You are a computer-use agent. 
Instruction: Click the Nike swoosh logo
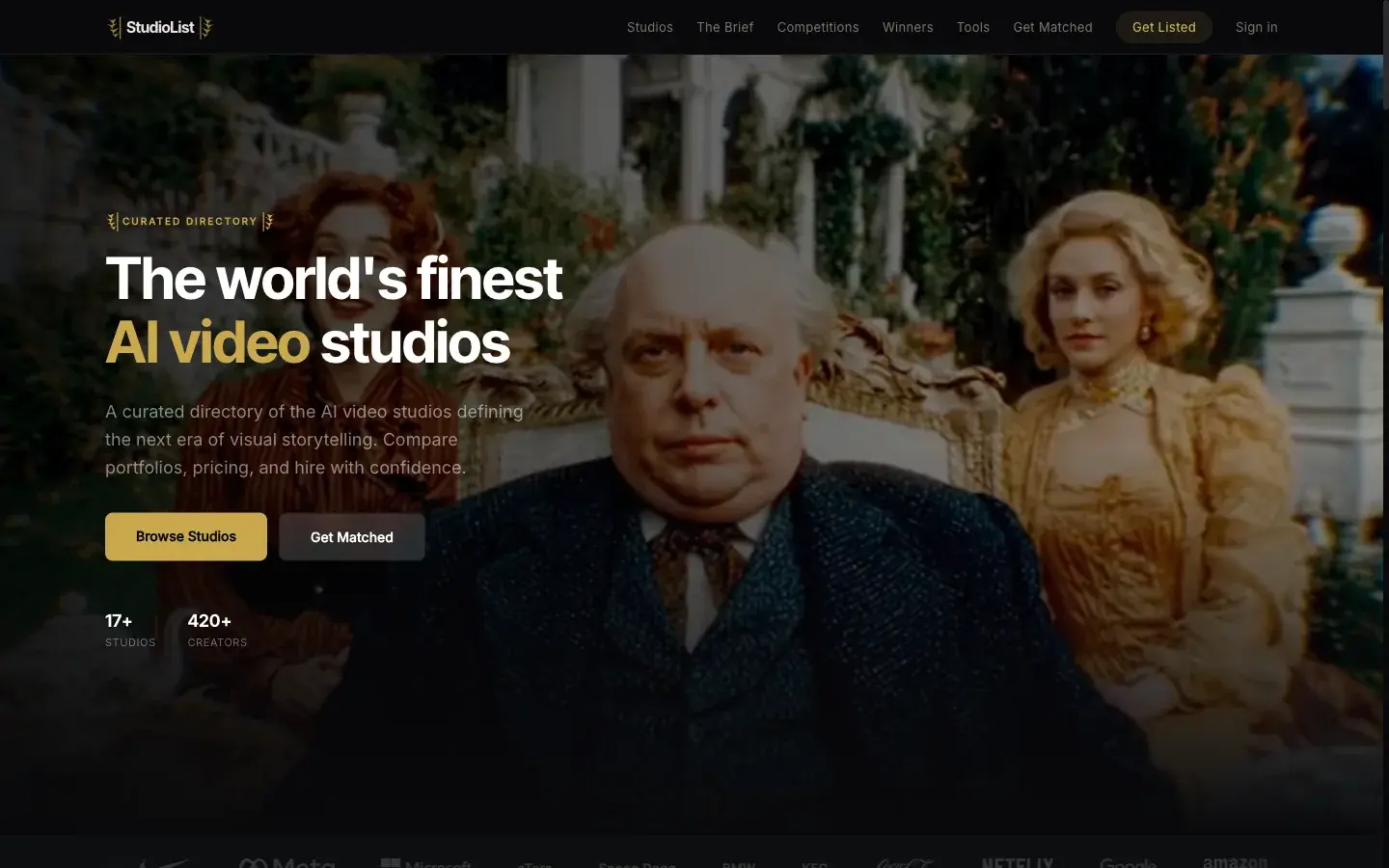click(164, 864)
